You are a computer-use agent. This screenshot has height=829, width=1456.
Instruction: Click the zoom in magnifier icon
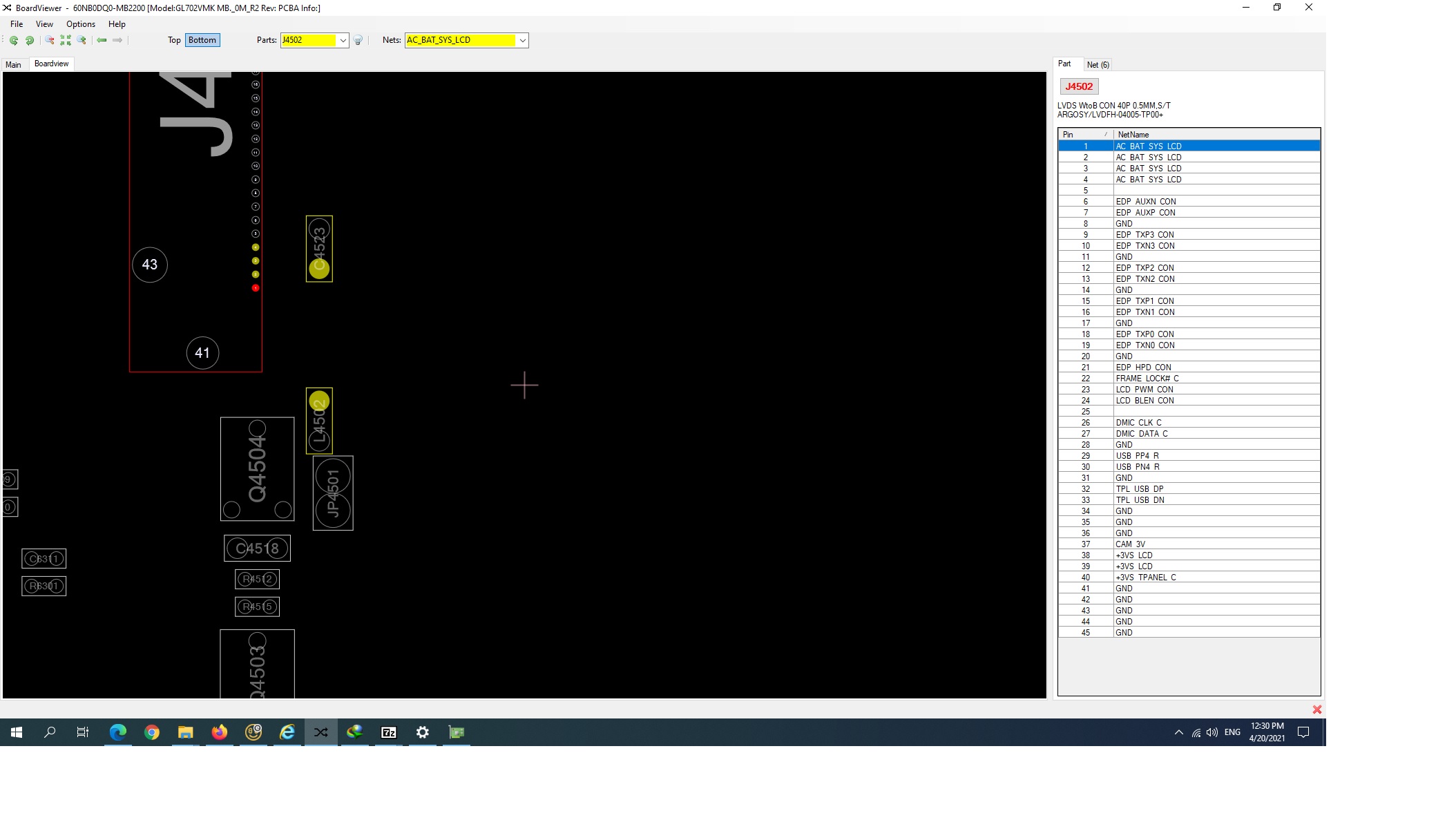pyautogui.click(x=82, y=41)
